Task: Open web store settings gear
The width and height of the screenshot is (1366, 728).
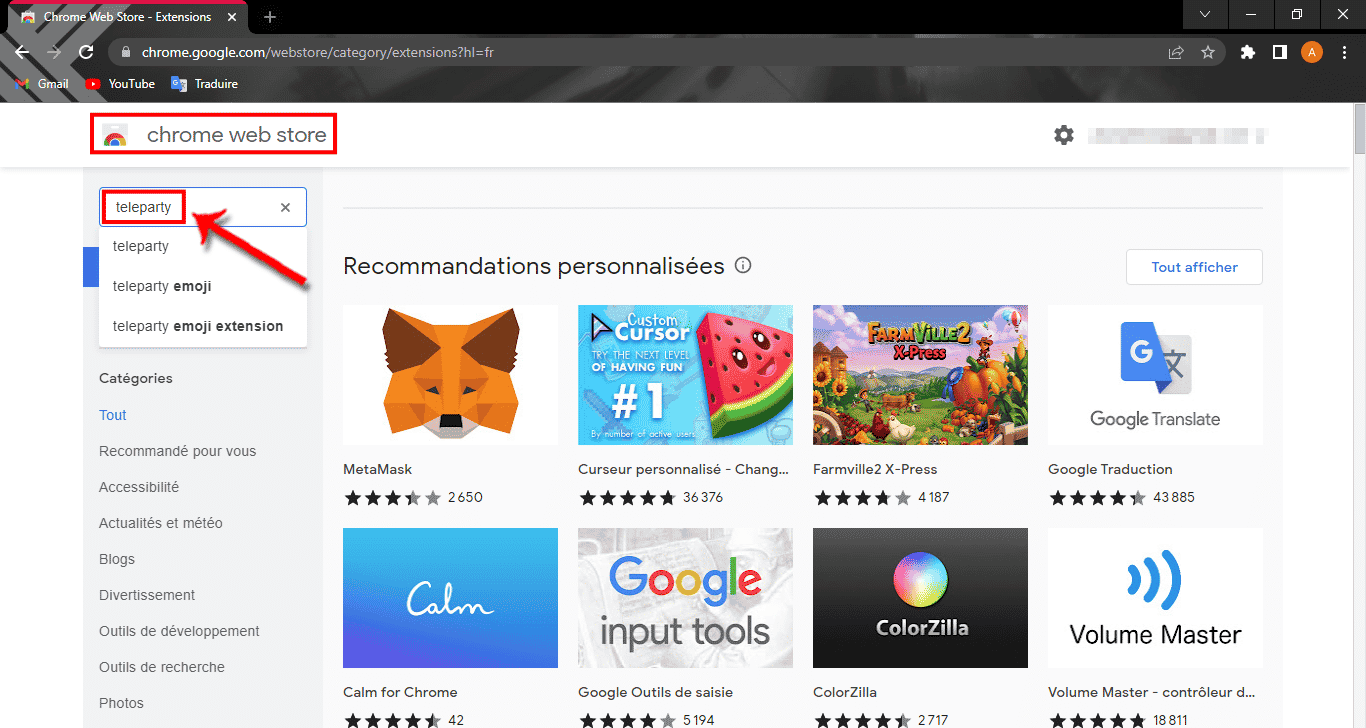Action: (1064, 135)
